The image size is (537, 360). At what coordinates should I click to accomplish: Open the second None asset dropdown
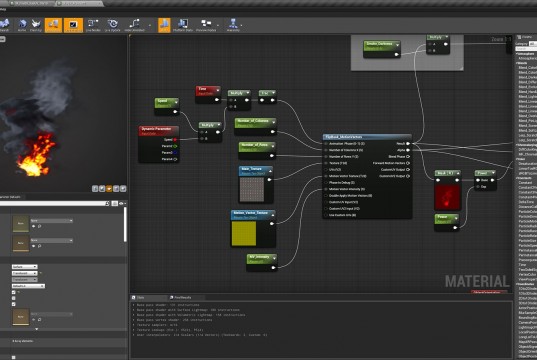point(51,240)
